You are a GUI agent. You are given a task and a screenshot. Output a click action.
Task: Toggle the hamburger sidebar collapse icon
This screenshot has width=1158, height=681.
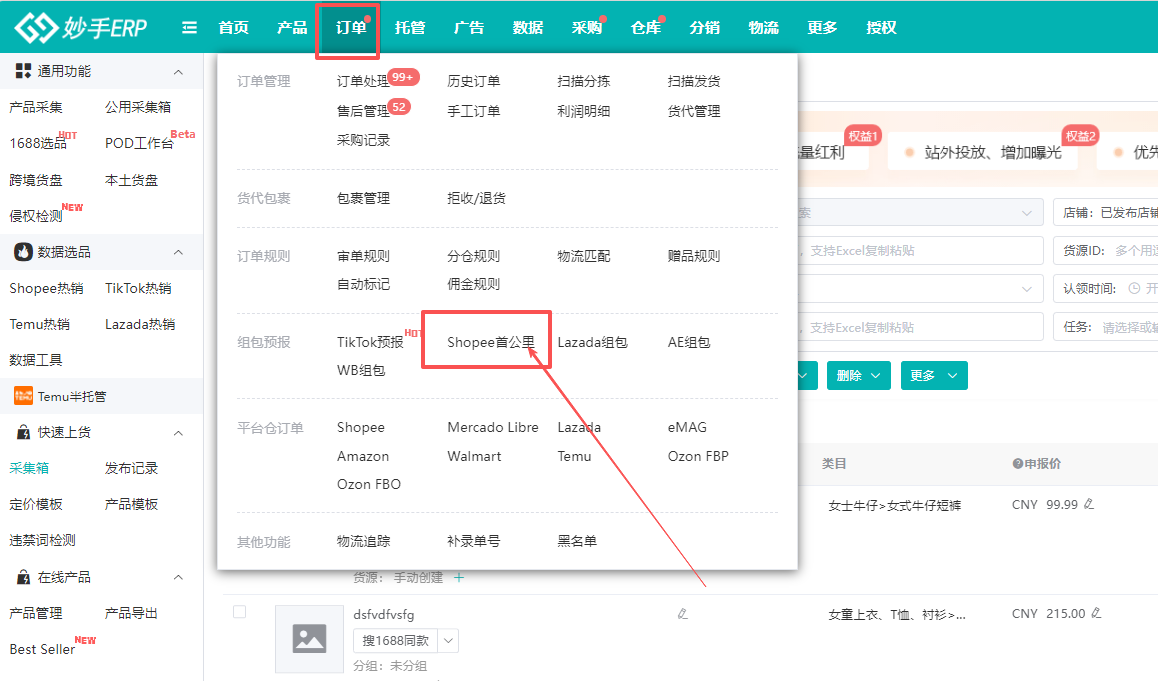(190, 28)
